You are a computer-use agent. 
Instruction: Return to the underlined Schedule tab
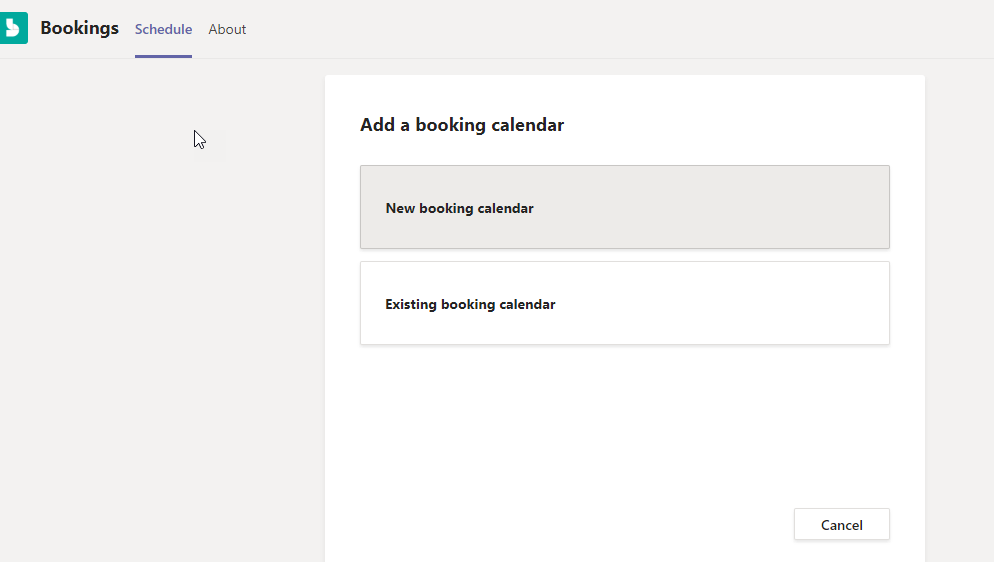click(163, 29)
